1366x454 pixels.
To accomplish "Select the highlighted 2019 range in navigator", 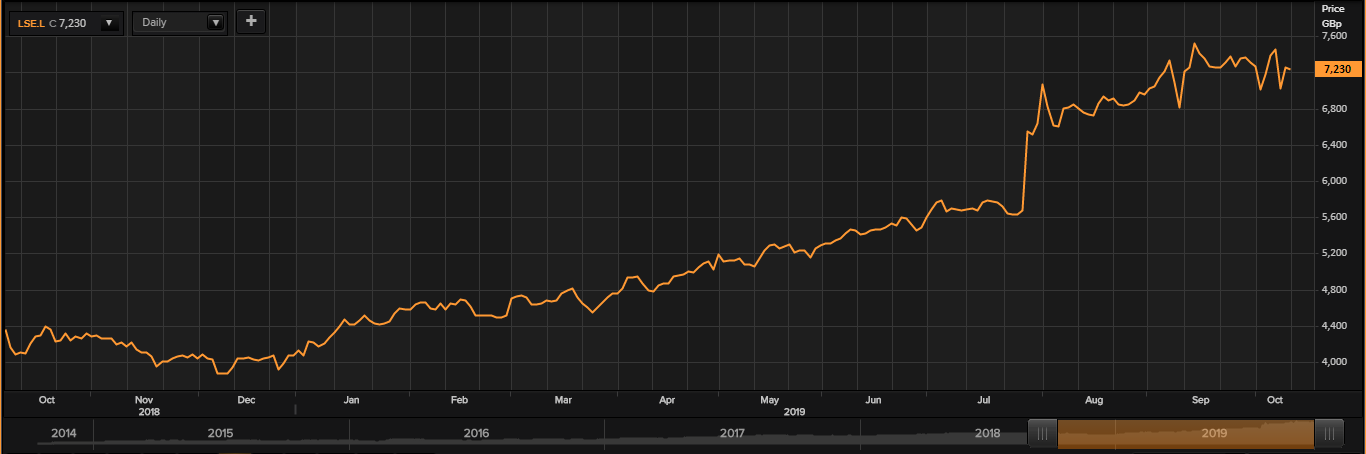I will point(1186,434).
